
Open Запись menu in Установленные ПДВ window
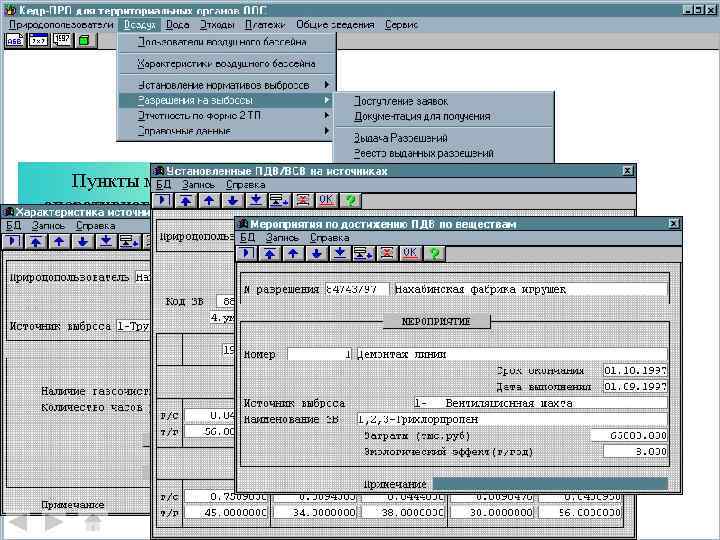point(198,185)
